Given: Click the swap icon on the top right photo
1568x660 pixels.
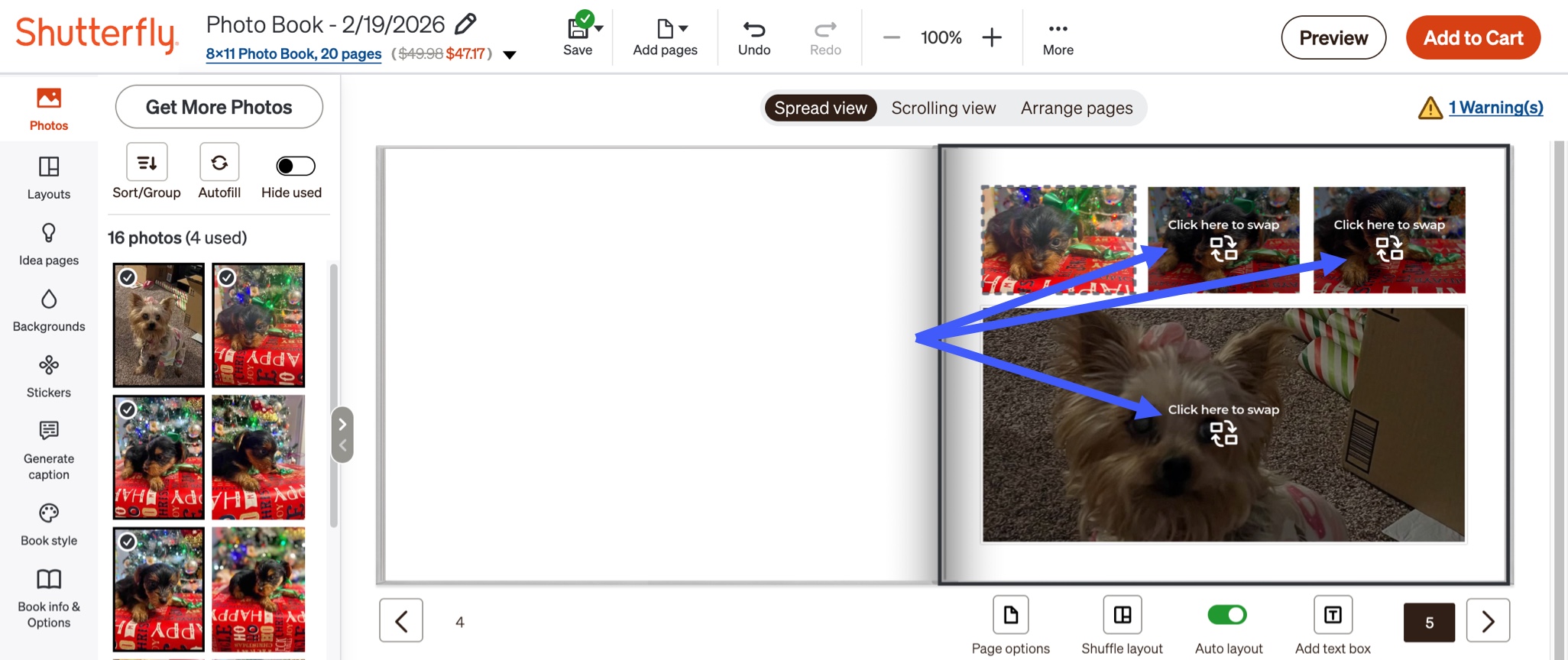Looking at the screenshot, I should pos(1389,248).
